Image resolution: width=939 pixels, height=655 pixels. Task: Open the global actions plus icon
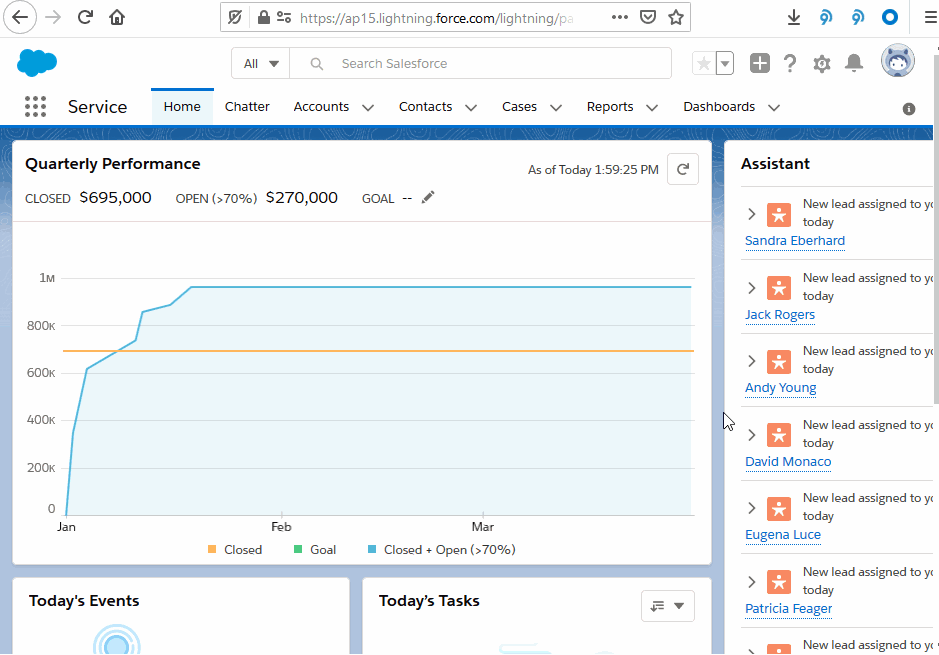(759, 63)
